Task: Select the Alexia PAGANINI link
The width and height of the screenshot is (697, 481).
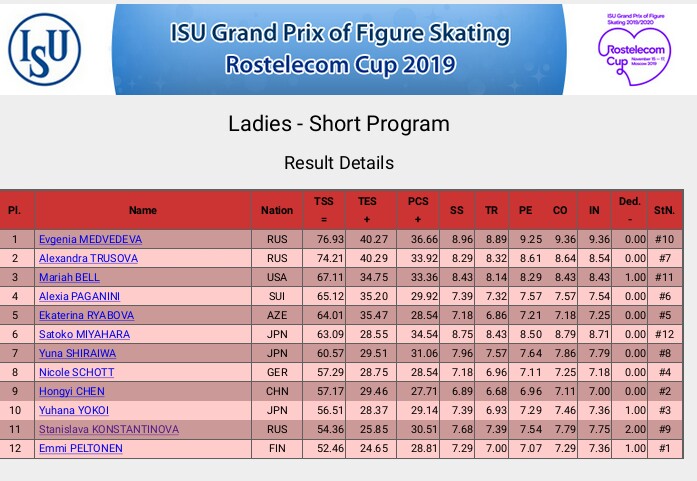Action: tap(79, 297)
